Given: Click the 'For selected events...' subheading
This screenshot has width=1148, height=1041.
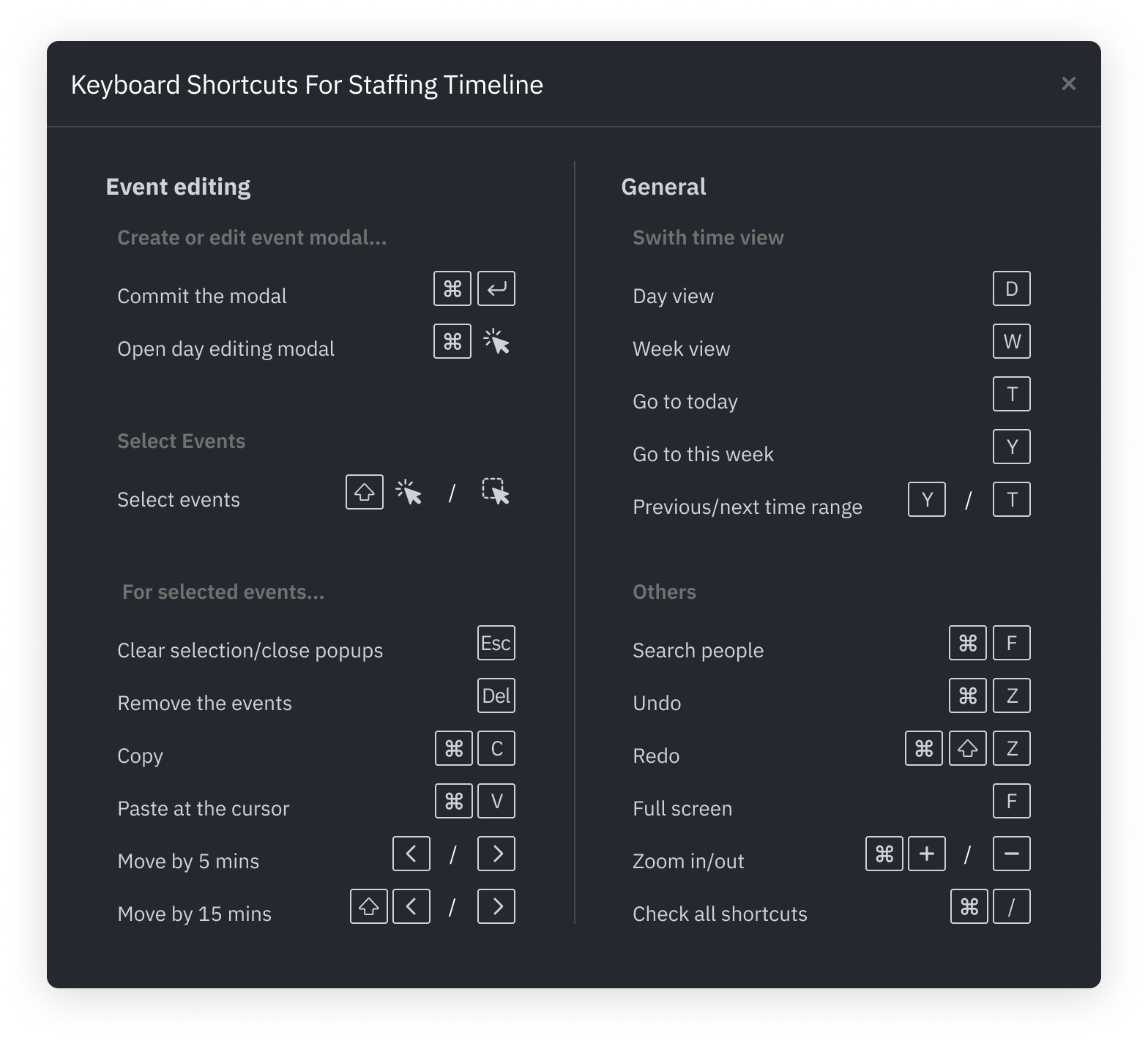Looking at the screenshot, I should point(223,592).
